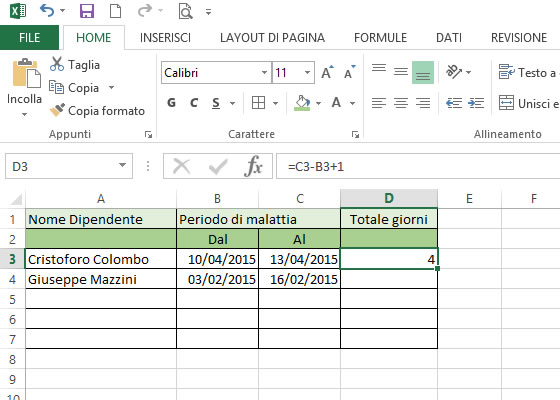Open the font size 11 dropdown
560x400 pixels.
tap(307, 72)
